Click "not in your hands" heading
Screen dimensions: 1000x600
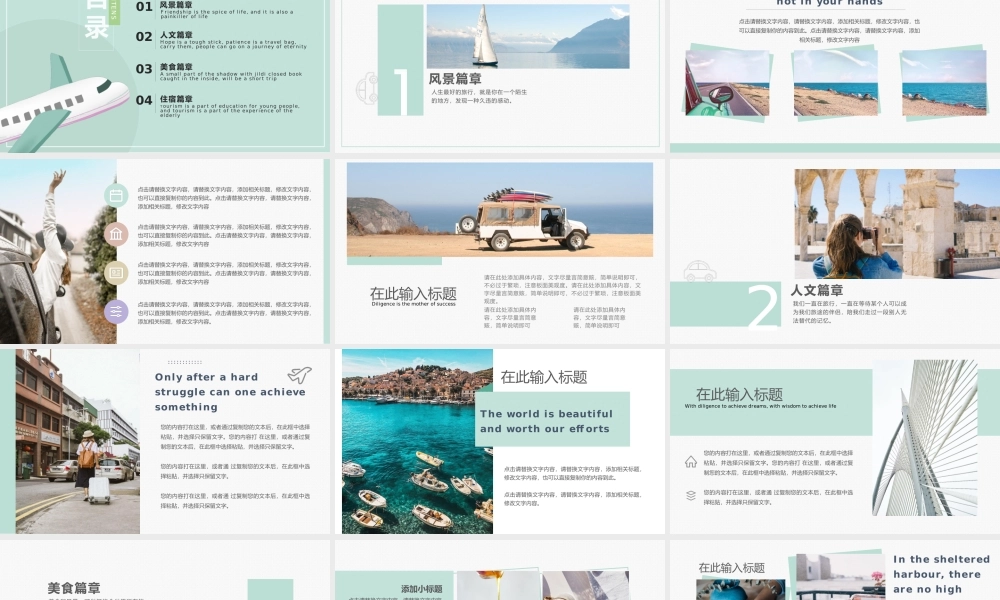830,3
